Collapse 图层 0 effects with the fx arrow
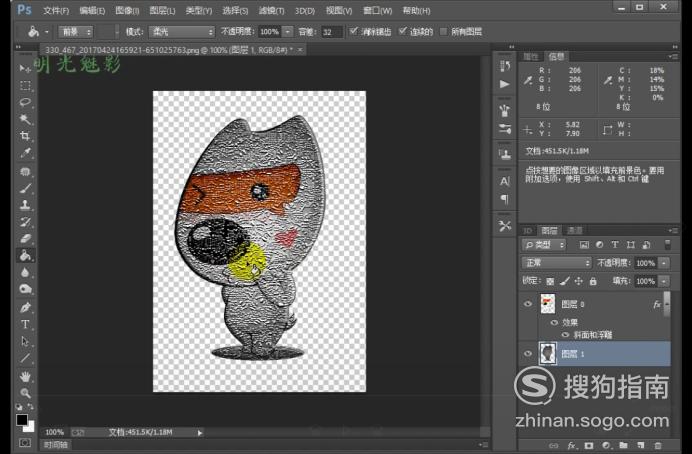This screenshot has height=454, width=692. point(667,304)
